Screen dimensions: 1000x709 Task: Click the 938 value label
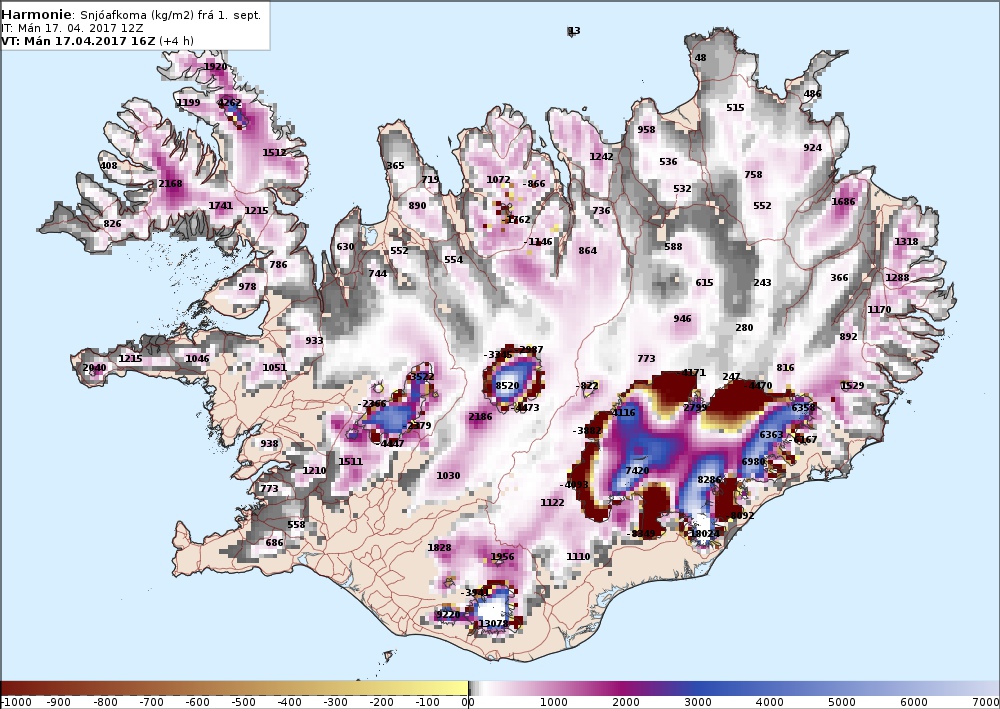[269, 443]
